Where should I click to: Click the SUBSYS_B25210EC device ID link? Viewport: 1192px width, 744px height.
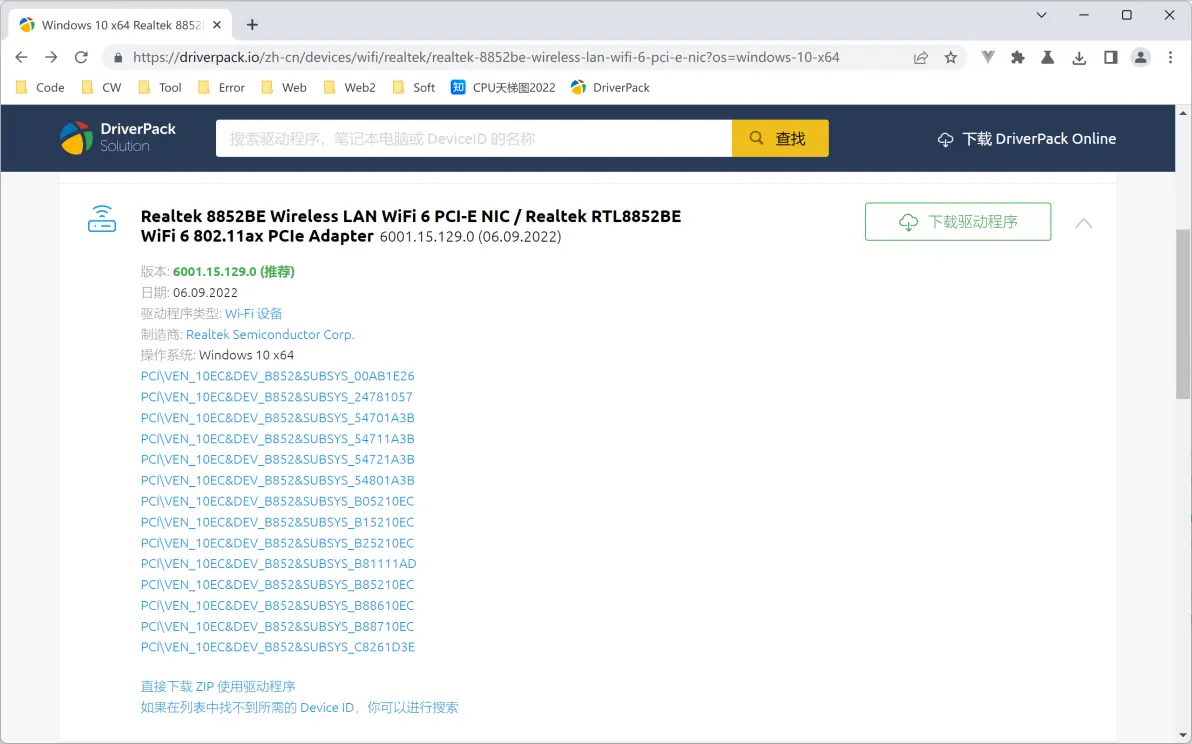coord(277,543)
